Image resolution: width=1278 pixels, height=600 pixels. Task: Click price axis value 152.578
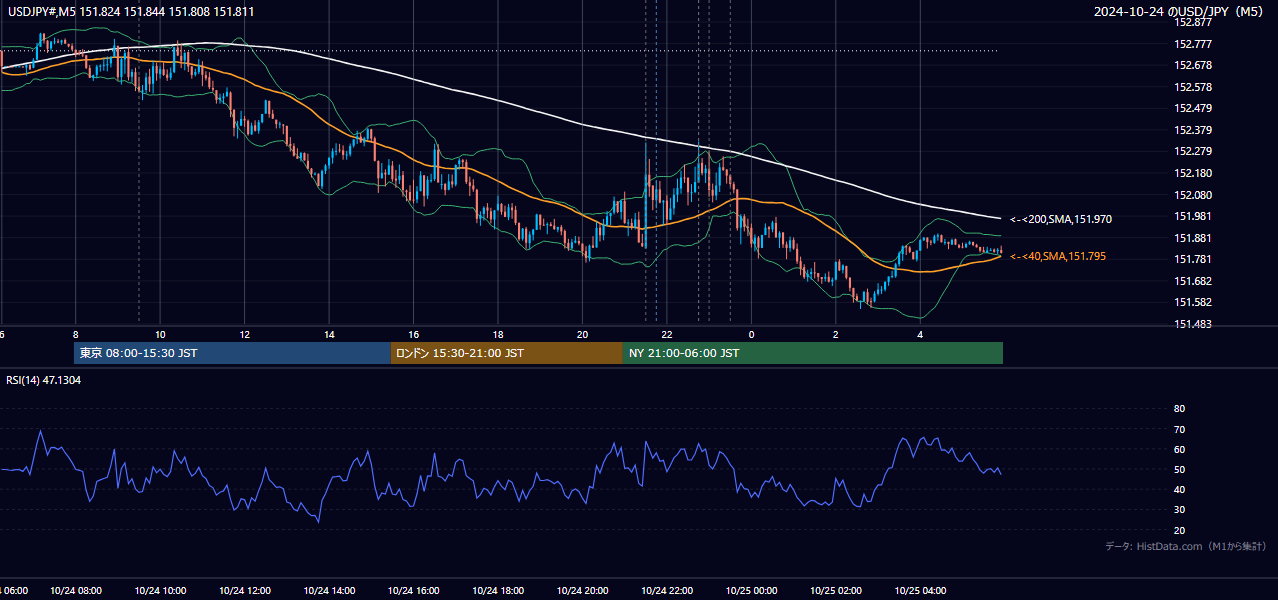1194,87
